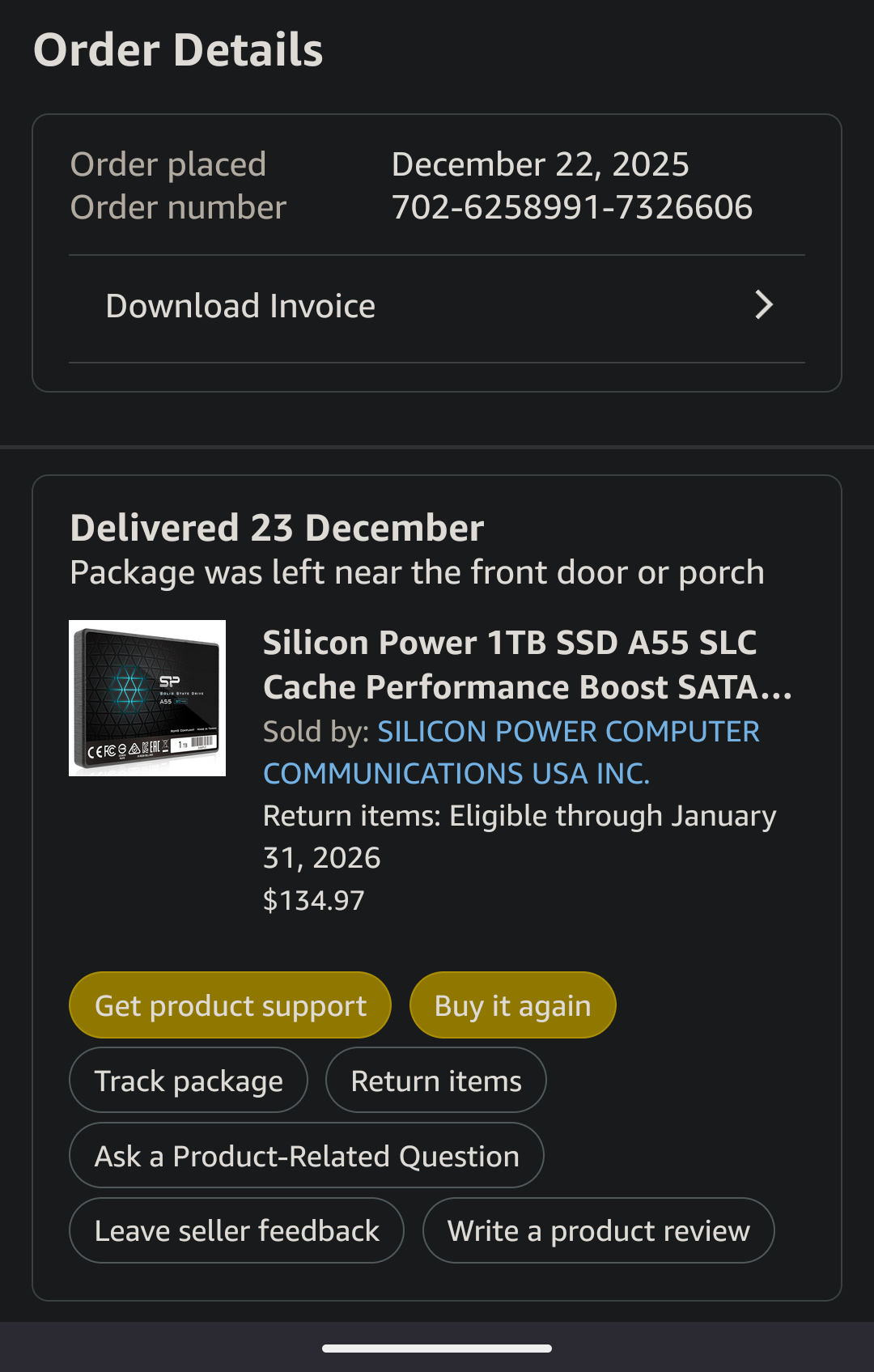The width and height of the screenshot is (874, 1372).
Task: Tap the Download Invoice chevron arrow
Action: click(x=763, y=305)
